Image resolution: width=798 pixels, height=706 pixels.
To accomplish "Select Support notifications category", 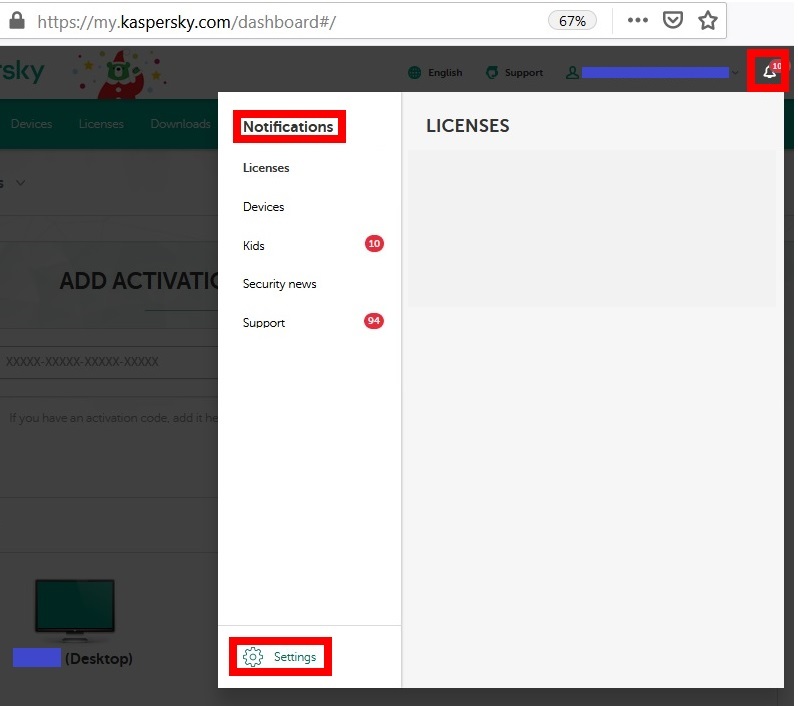I will (264, 323).
